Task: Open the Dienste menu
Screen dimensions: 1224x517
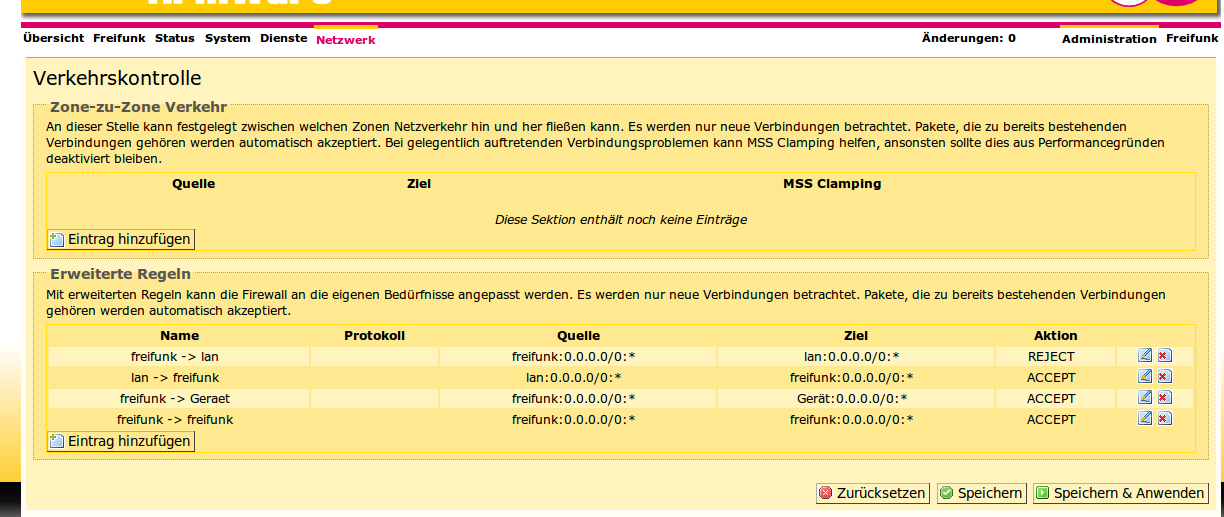Action: [x=283, y=38]
